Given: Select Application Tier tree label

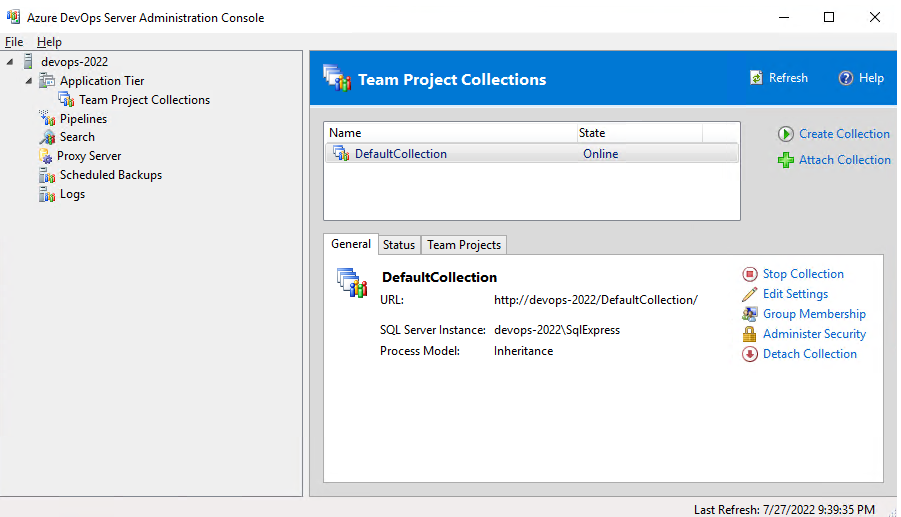Looking at the screenshot, I should 102,80.
